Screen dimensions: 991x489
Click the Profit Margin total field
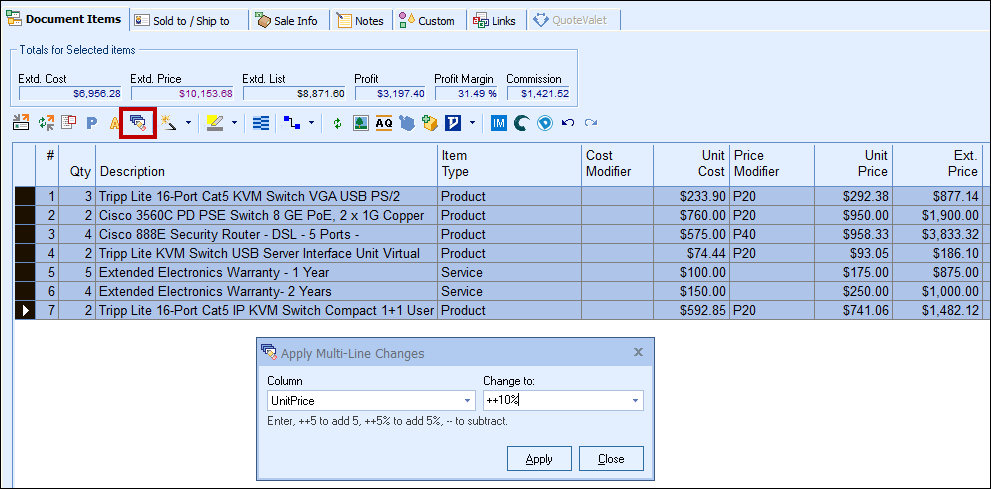467,94
